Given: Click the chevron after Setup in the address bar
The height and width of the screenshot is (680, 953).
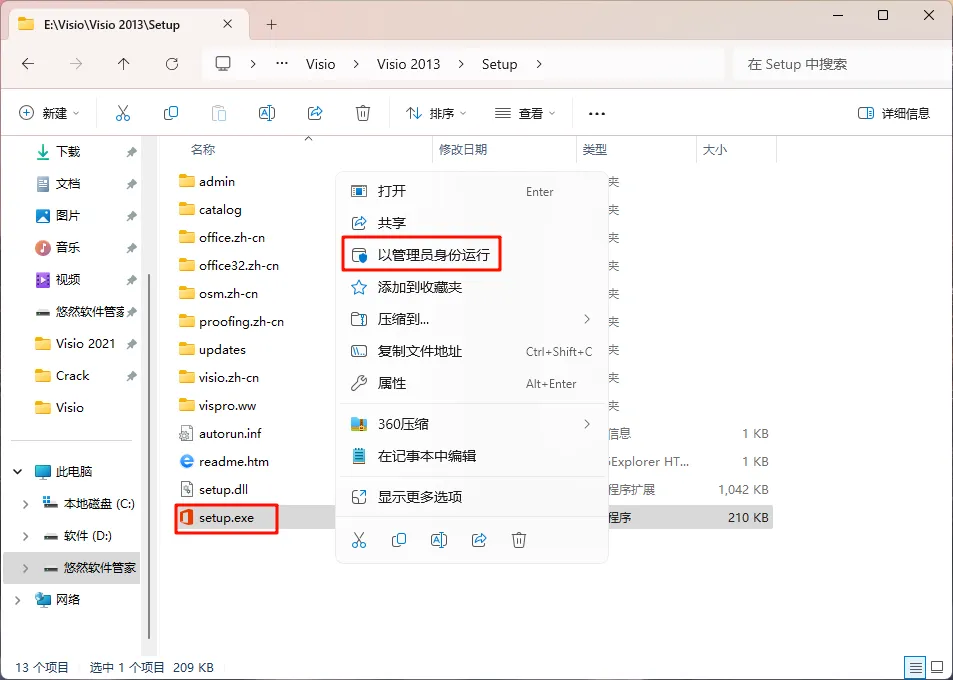Looking at the screenshot, I should [538, 64].
